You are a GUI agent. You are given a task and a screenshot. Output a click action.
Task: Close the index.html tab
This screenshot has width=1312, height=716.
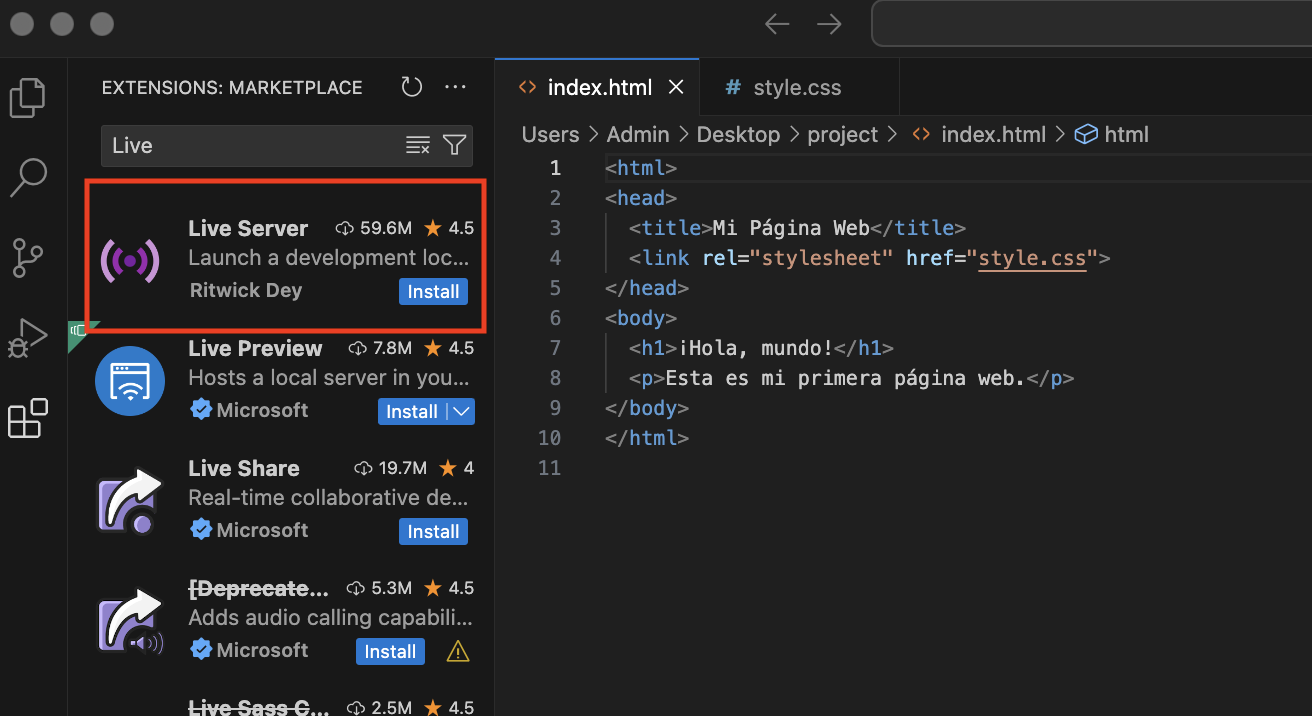point(676,88)
